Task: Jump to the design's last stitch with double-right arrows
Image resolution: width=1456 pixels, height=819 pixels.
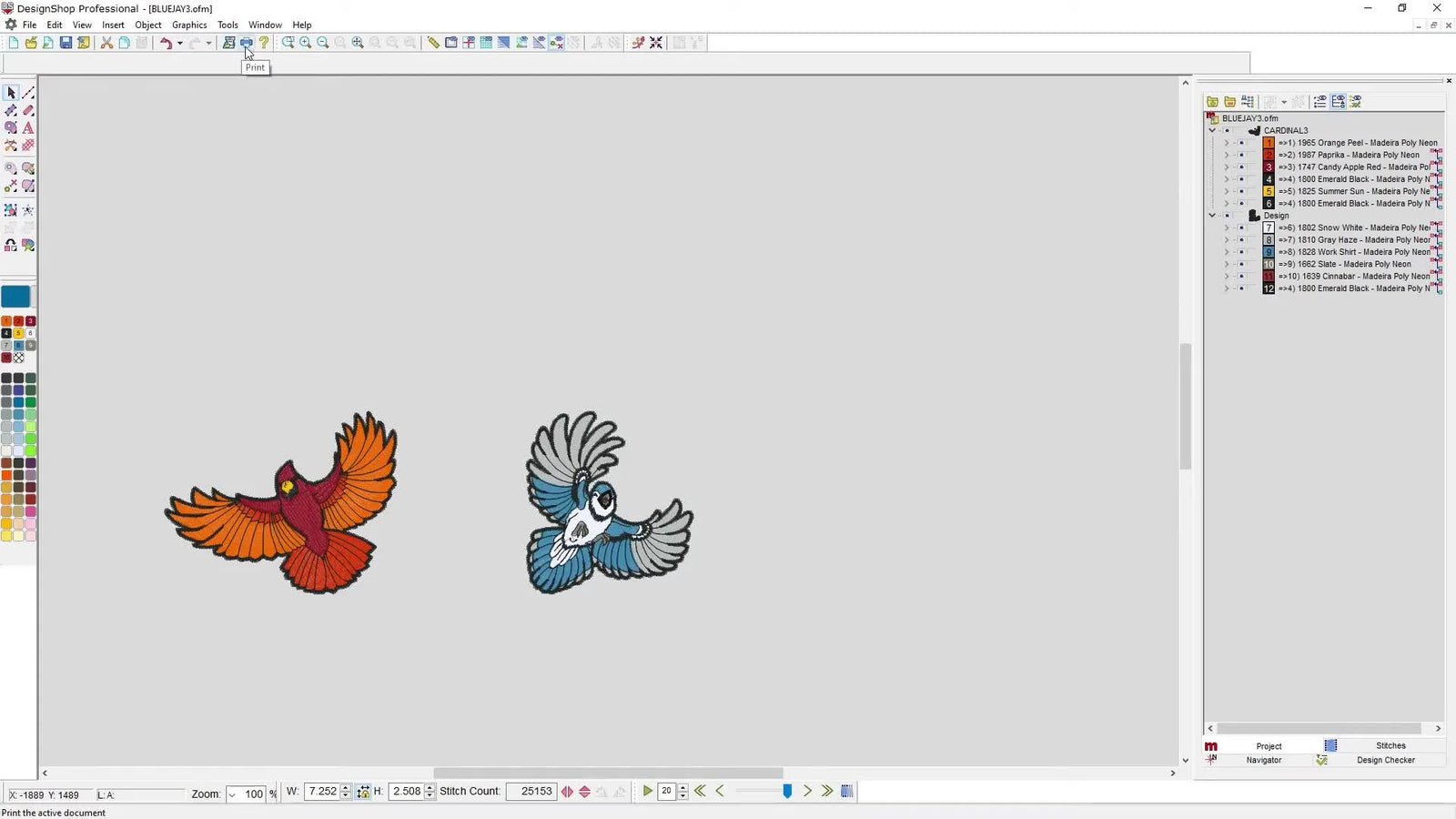Action: coord(827,792)
